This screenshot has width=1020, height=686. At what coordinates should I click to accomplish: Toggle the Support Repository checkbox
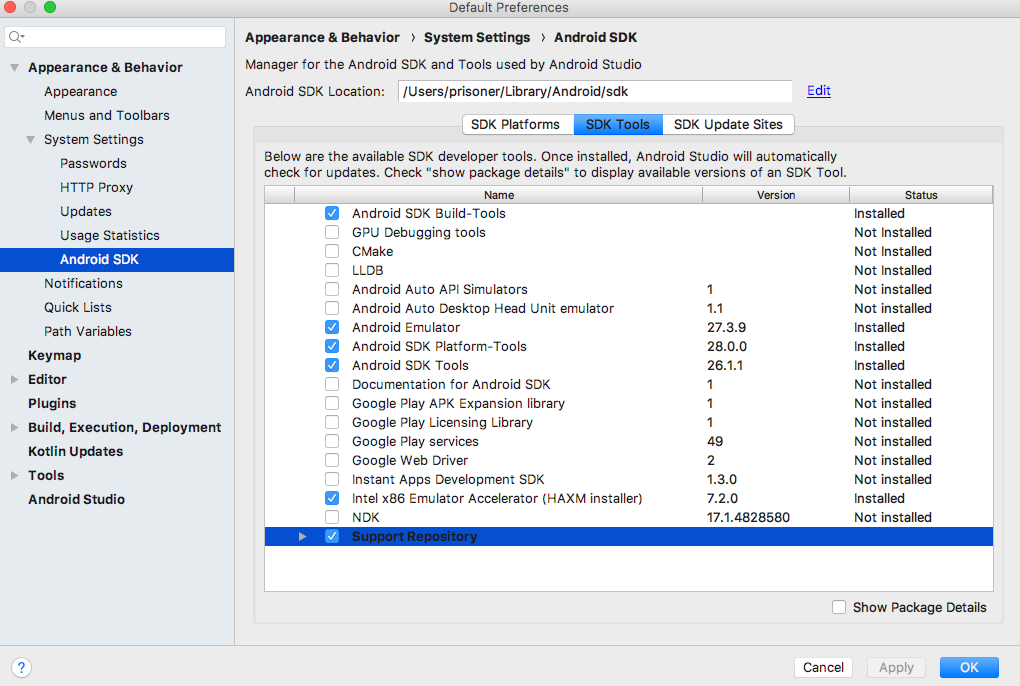pos(332,536)
